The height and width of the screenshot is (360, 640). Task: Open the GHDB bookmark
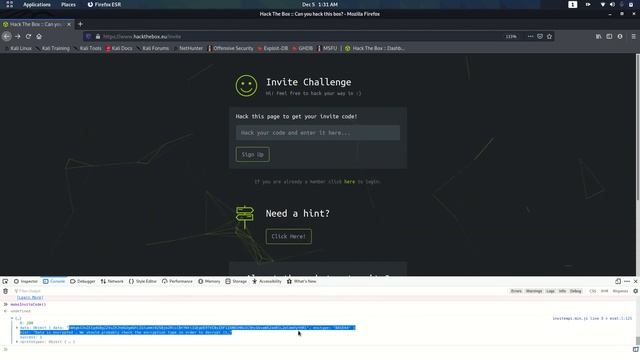click(x=303, y=48)
